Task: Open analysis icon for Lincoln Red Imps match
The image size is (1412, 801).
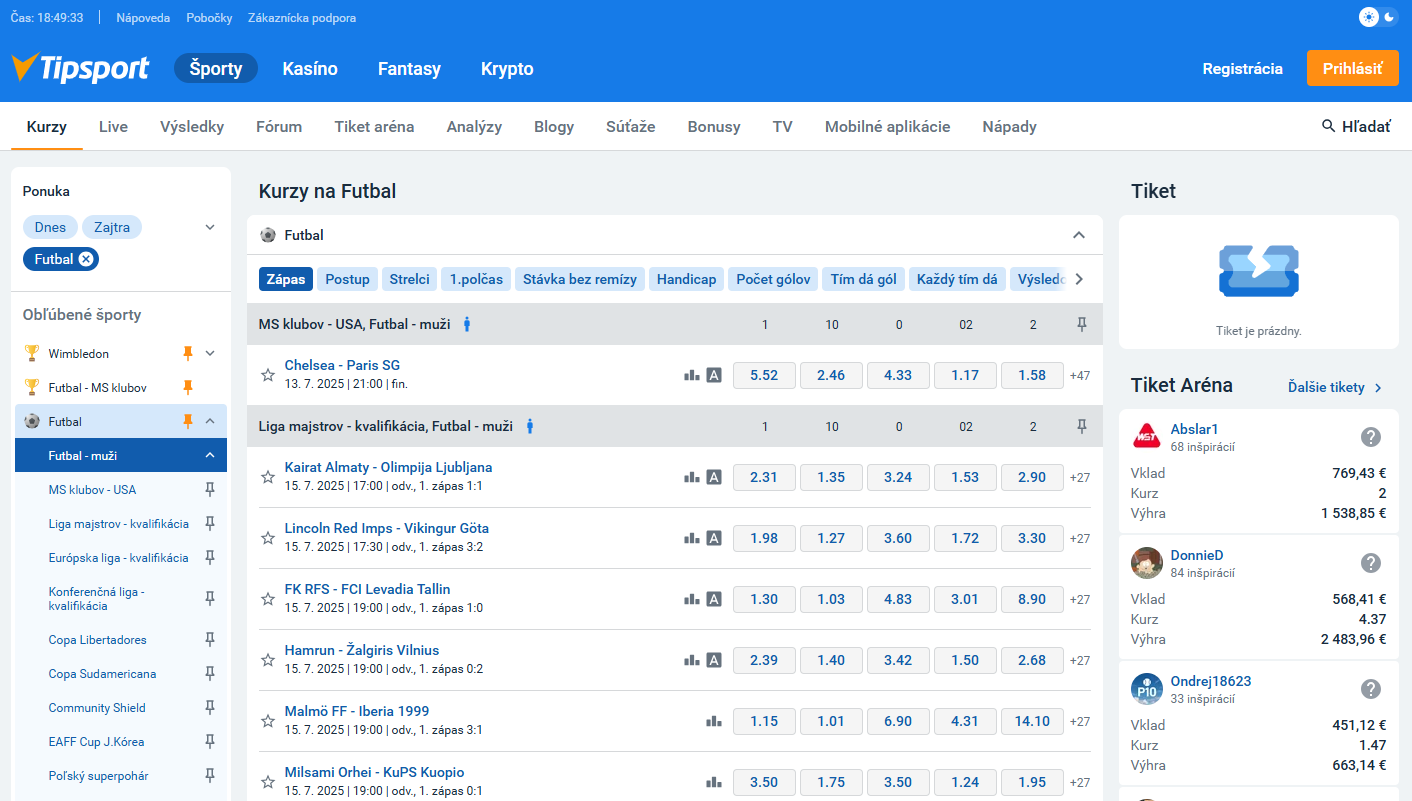Action: coord(714,538)
